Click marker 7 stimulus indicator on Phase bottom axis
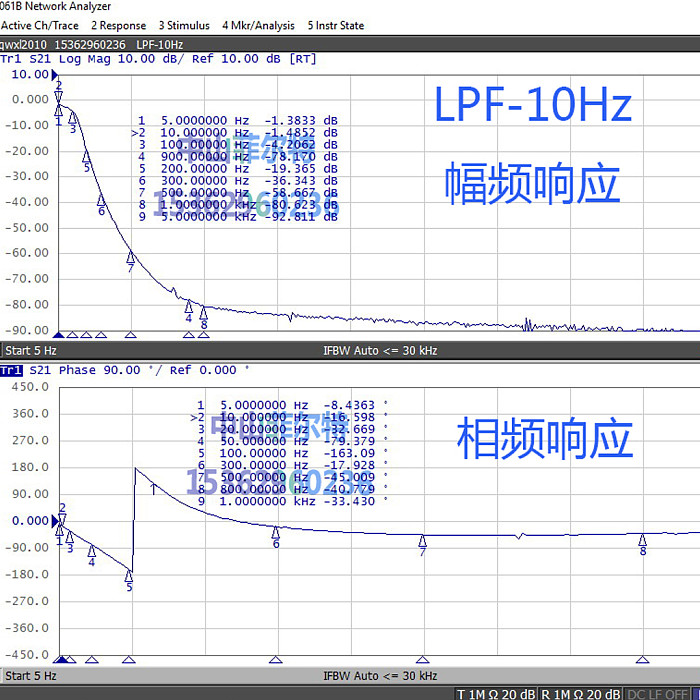The height and width of the screenshot is (700, 700). tap(422, 659)
